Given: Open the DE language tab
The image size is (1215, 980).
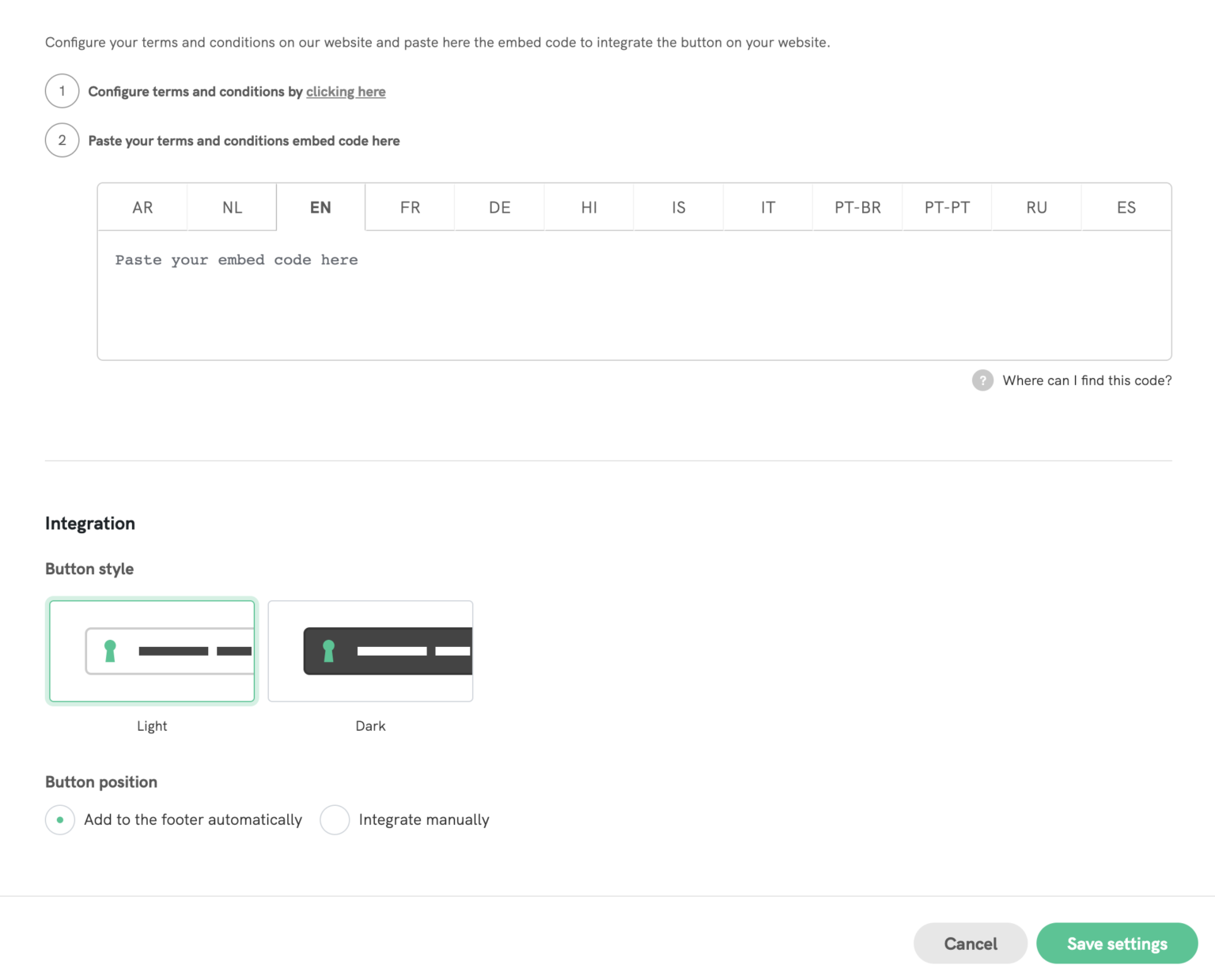Looking at the screenshot, I should pyautogui.click(x=499, y=207).
